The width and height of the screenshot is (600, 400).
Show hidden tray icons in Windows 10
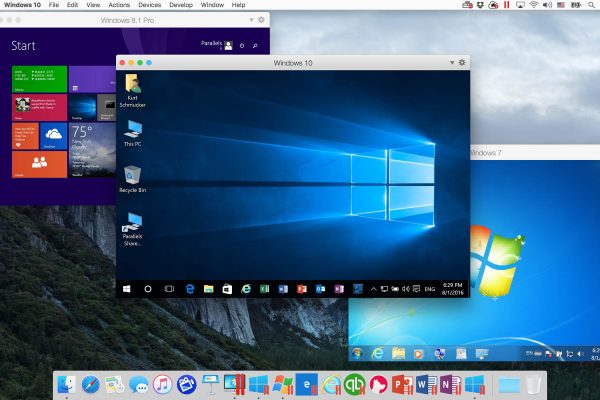tap(373, 289)
